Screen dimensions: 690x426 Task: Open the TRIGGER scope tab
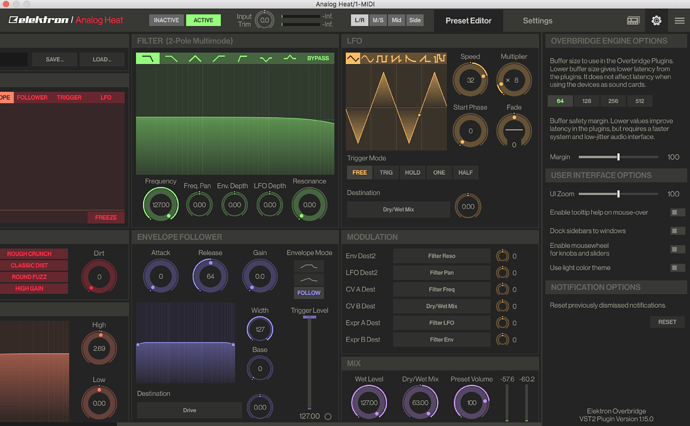pos(69,97)
